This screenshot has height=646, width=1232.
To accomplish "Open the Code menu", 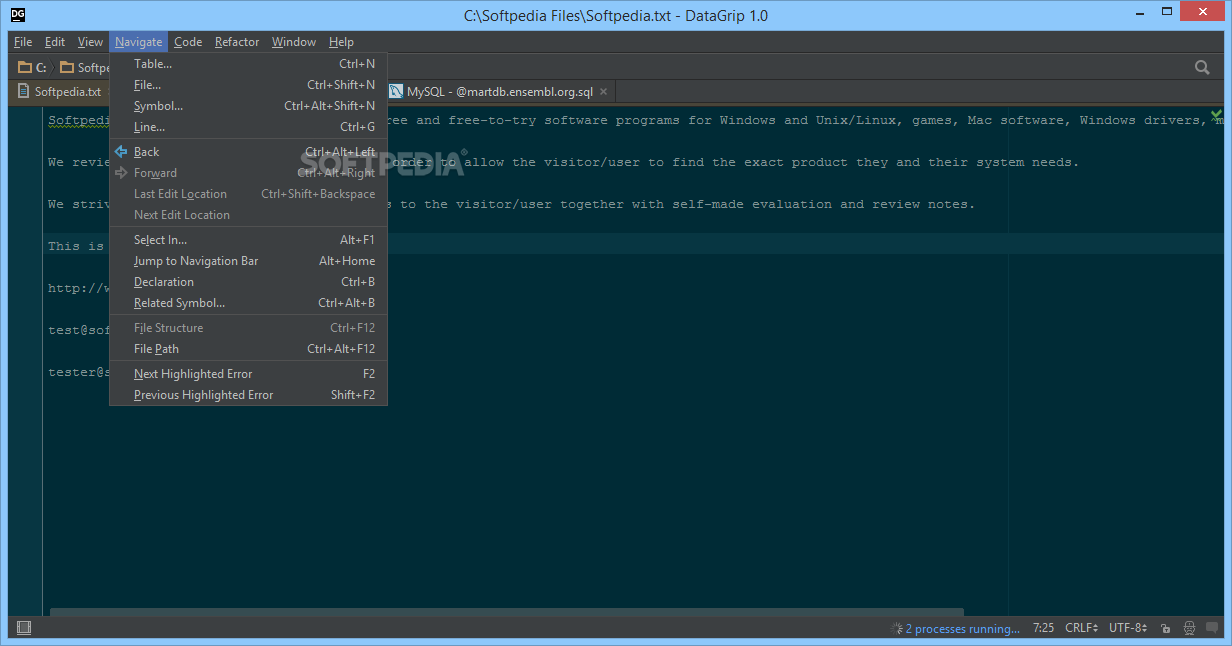I will tap(188, 42).
